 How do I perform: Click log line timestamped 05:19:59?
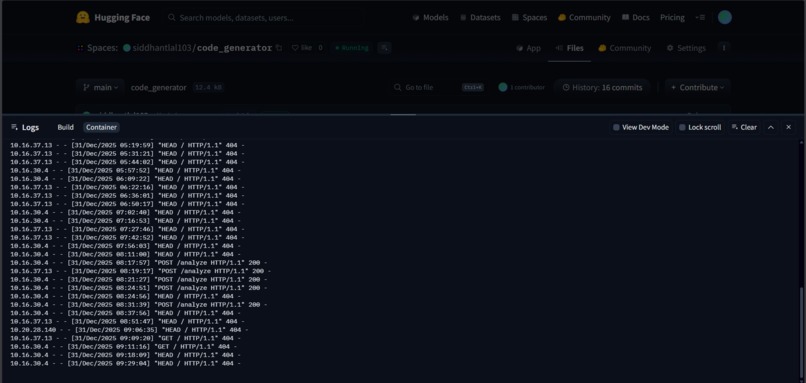127,145
